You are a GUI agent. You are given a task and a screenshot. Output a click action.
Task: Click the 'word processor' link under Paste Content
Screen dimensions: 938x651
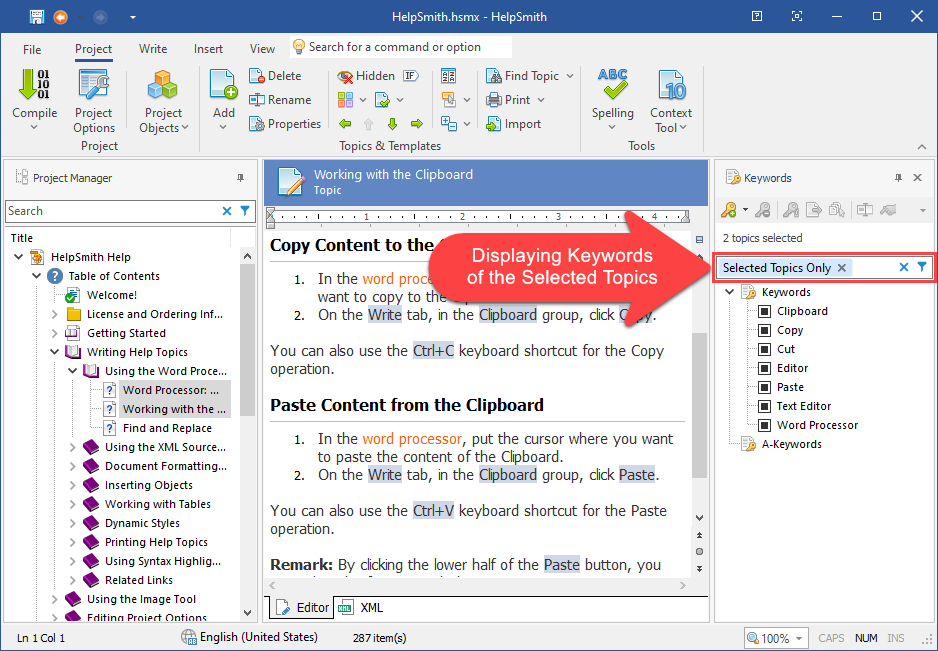click(412, 439)
